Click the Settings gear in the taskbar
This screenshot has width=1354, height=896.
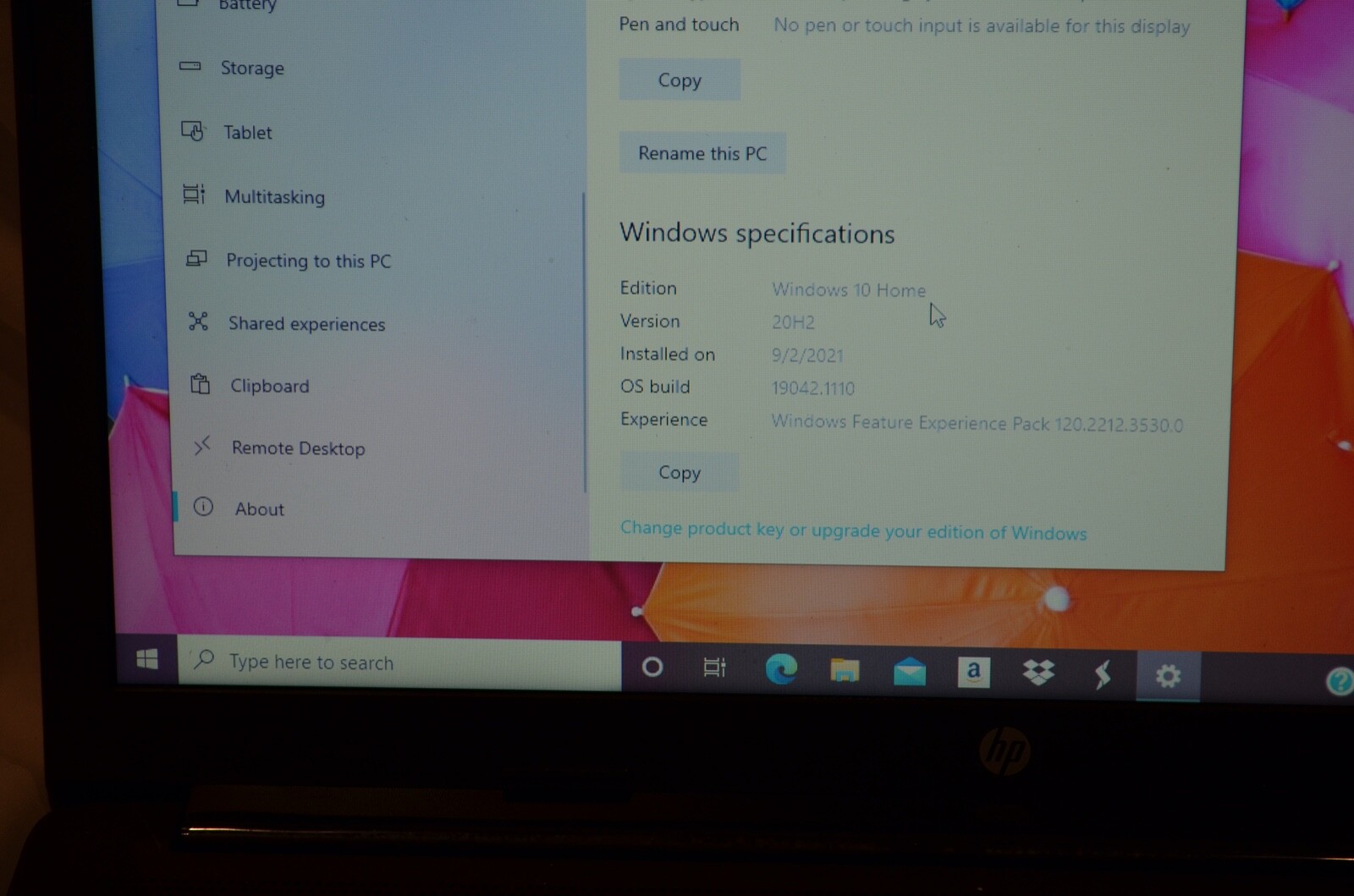coord(1168,676)
